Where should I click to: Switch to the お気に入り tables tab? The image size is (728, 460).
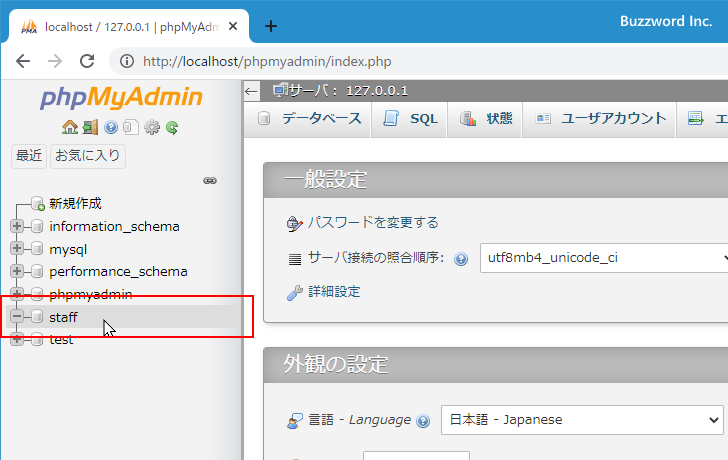[88, 155]
